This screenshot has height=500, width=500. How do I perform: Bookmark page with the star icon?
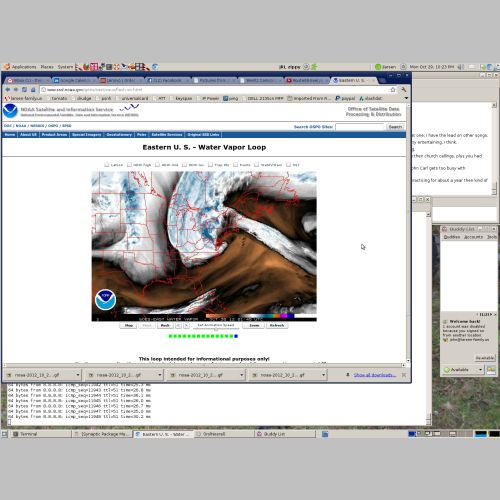(x=393, y=89)
